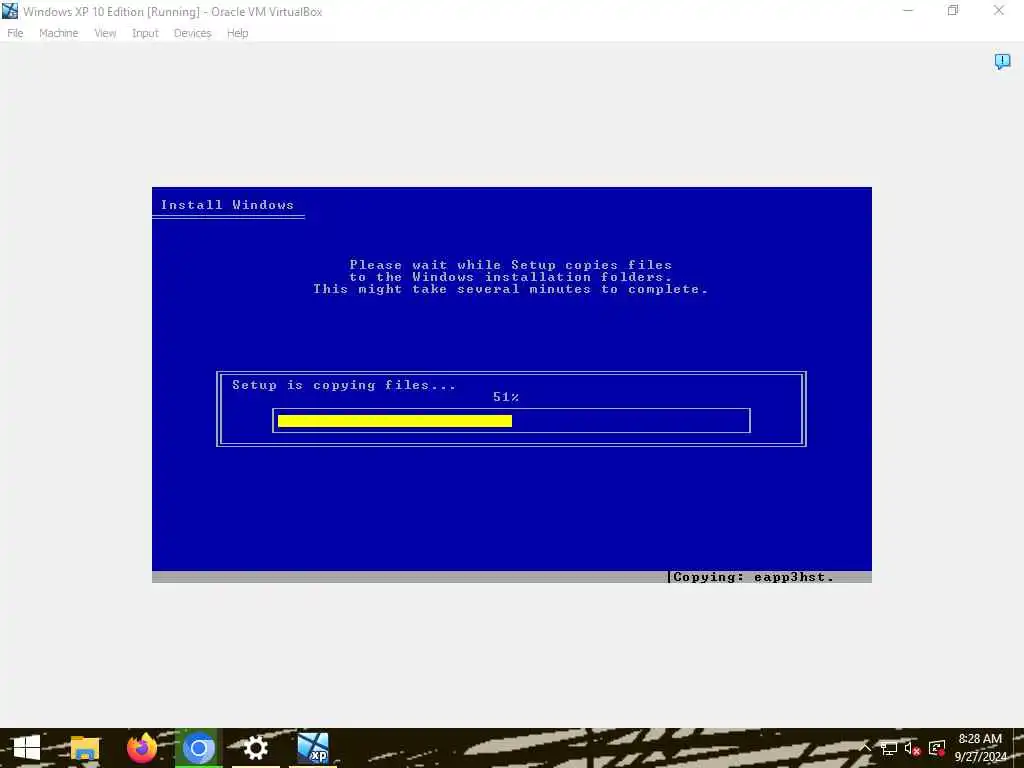Viewport: 1024px width, 768px height.
Task: Click 'Please wait while Setup copies files' line
Action: pyautogui.click(x=511, y=265)
